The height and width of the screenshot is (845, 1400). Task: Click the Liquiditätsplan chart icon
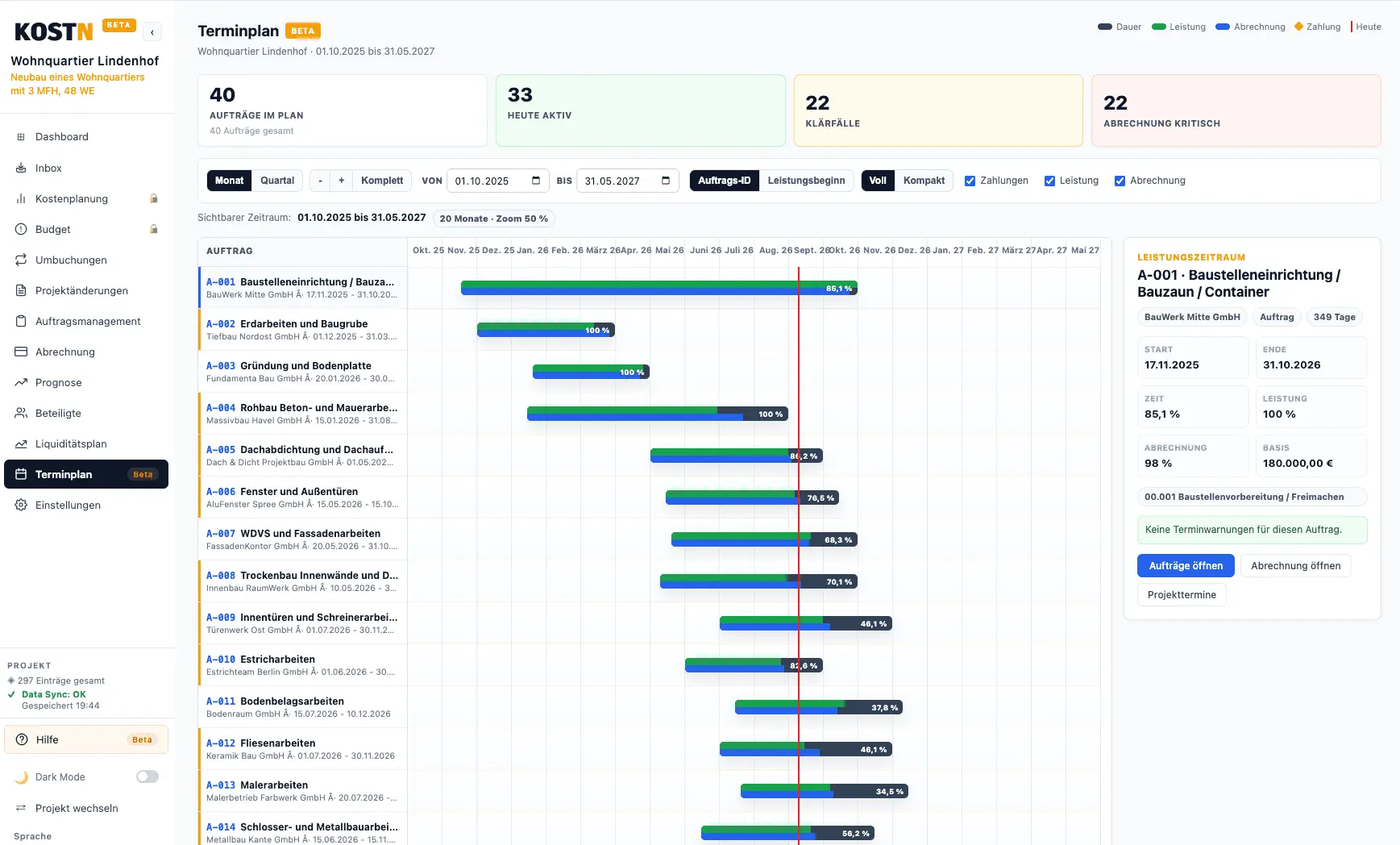coord(21,443)
